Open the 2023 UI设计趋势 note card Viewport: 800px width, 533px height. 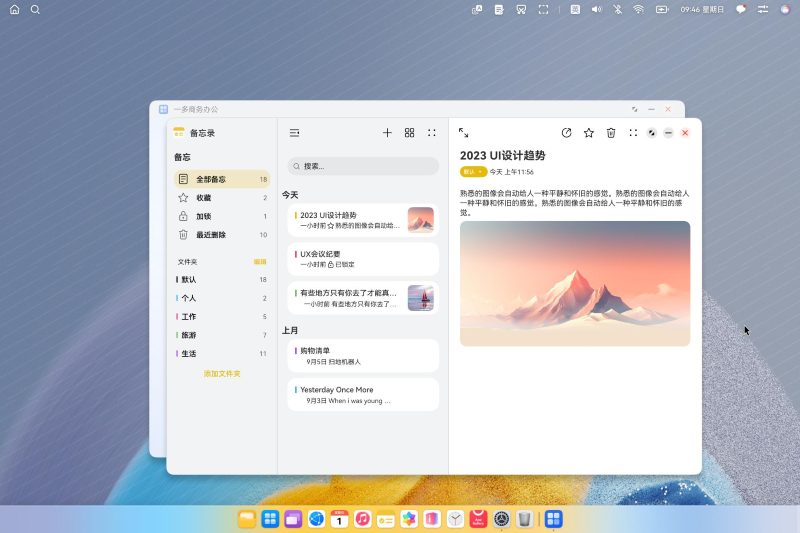363,220
